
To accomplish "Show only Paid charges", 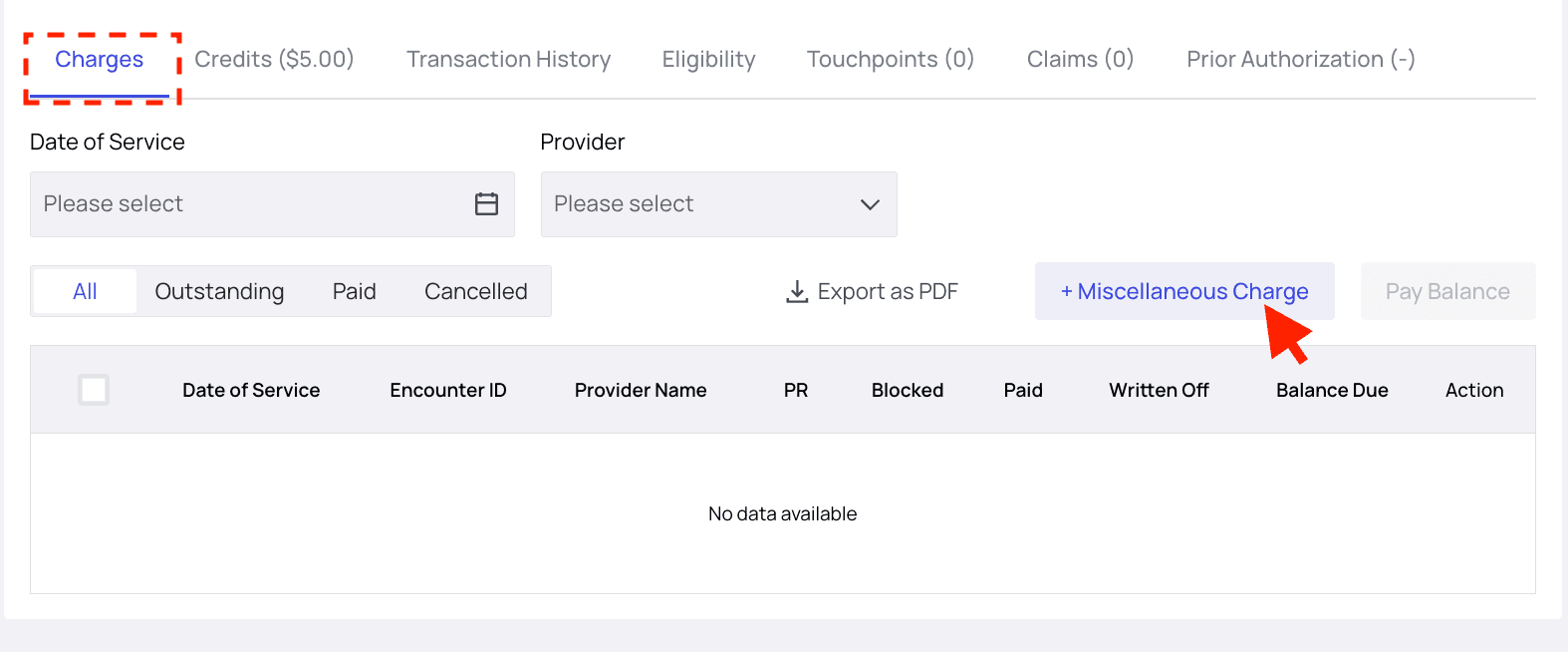I will [x=354, y=292].
